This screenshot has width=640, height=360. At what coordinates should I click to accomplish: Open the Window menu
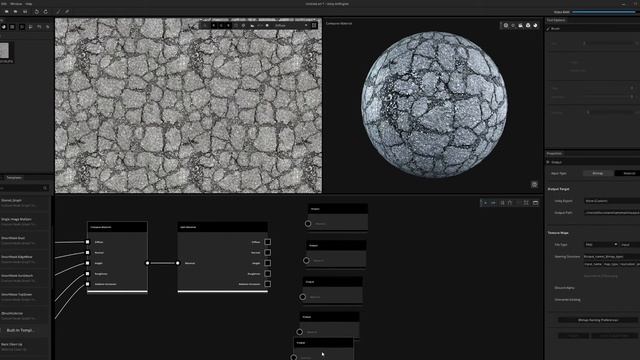click(x=16, y=4)
